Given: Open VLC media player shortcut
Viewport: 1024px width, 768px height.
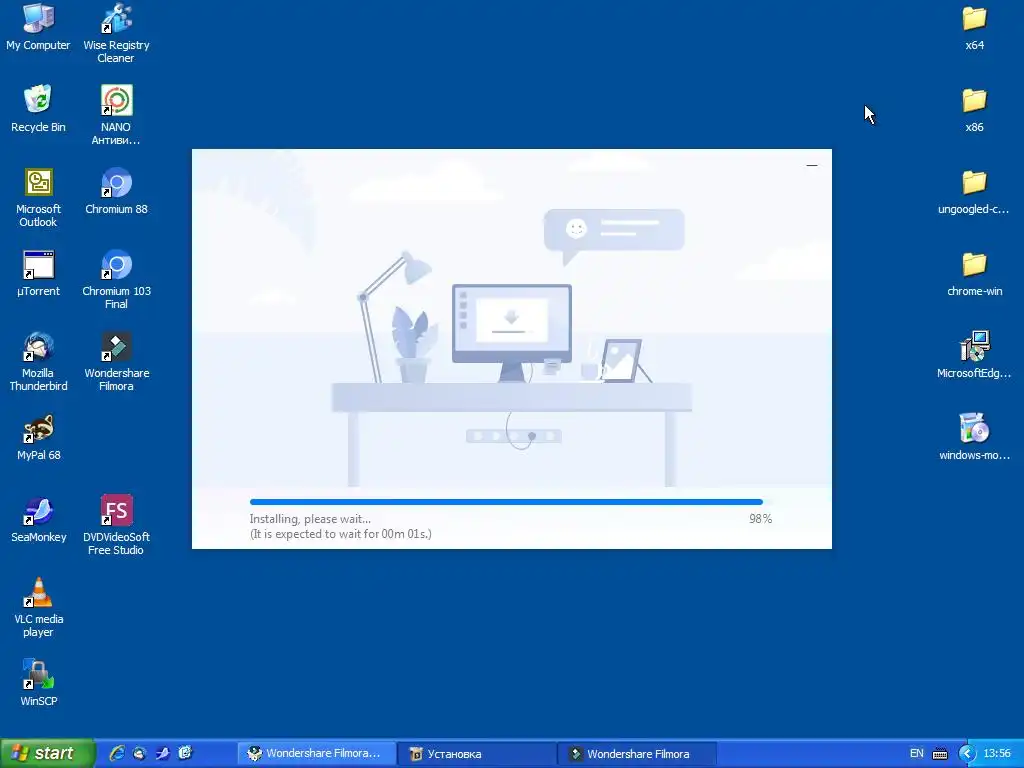Looking at the screenshot, I should point(38,607).
